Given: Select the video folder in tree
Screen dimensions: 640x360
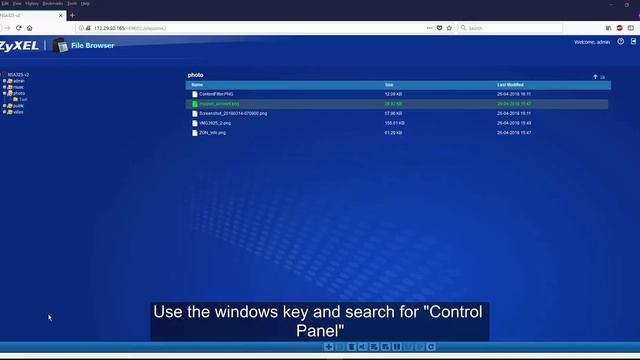Looking at the screenshot, I should tap(18, 112).
